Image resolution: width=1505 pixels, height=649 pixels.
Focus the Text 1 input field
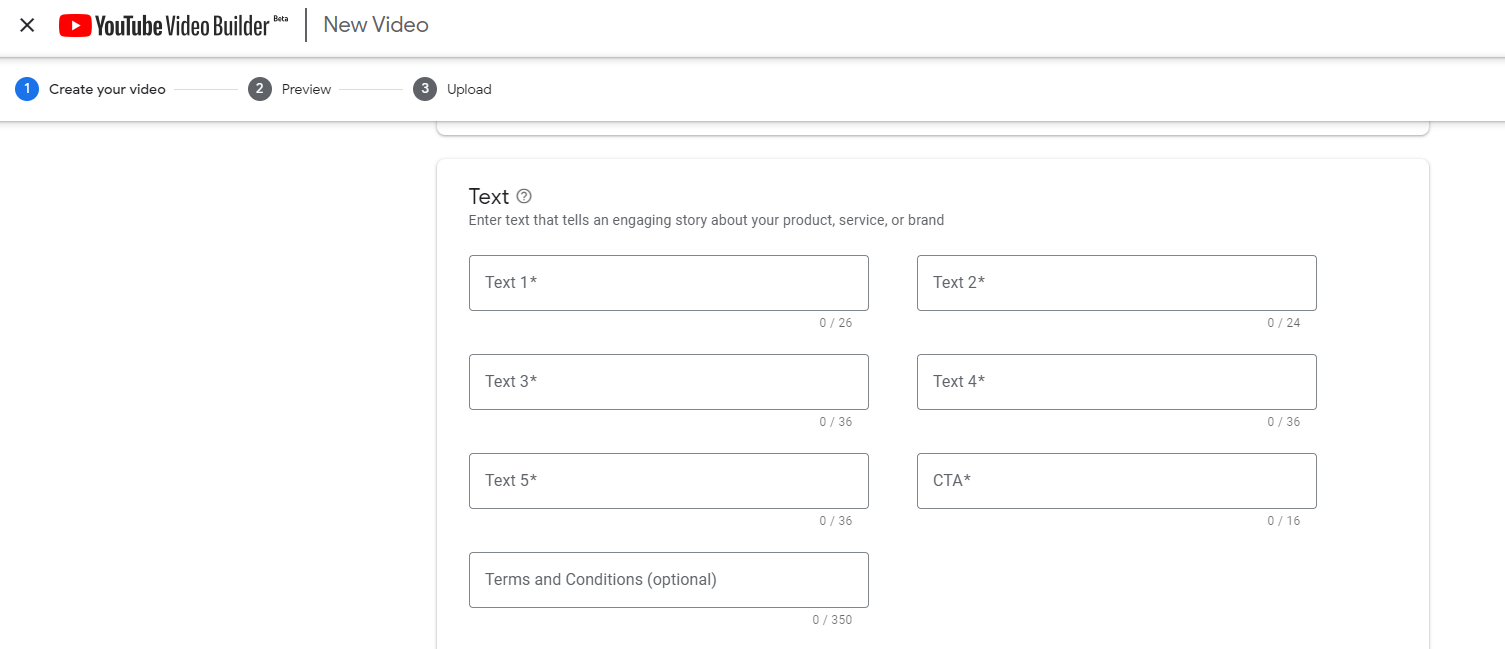(x=668, y=283)
